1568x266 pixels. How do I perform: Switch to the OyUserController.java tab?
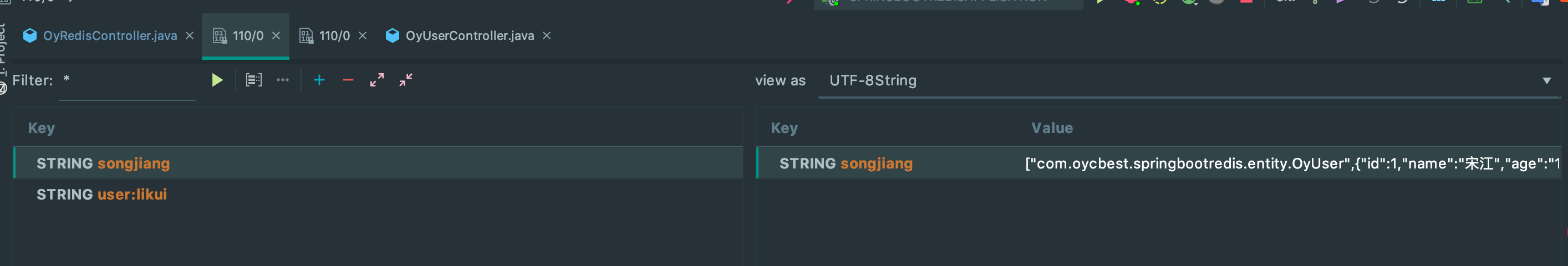469,36
